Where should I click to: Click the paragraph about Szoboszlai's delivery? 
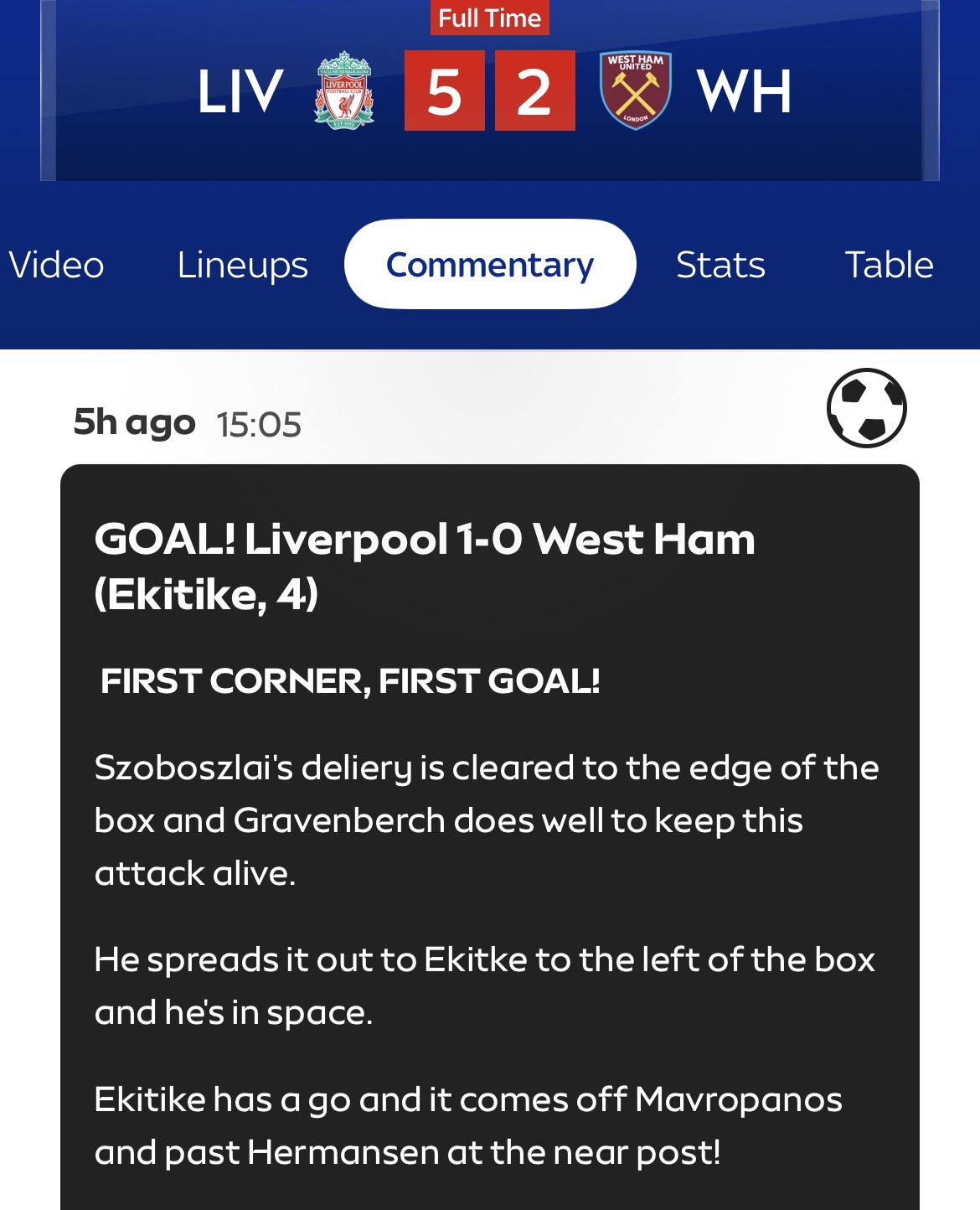pyautogui.click(x=486, y=820)
